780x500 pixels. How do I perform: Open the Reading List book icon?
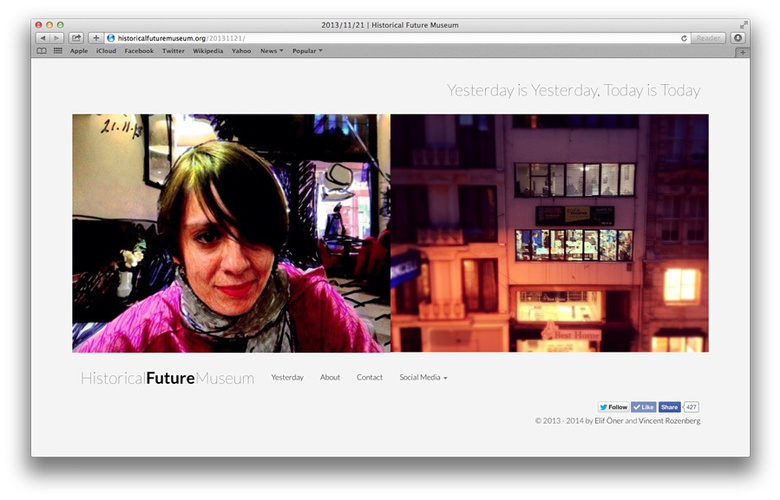[x=42, y=50]
